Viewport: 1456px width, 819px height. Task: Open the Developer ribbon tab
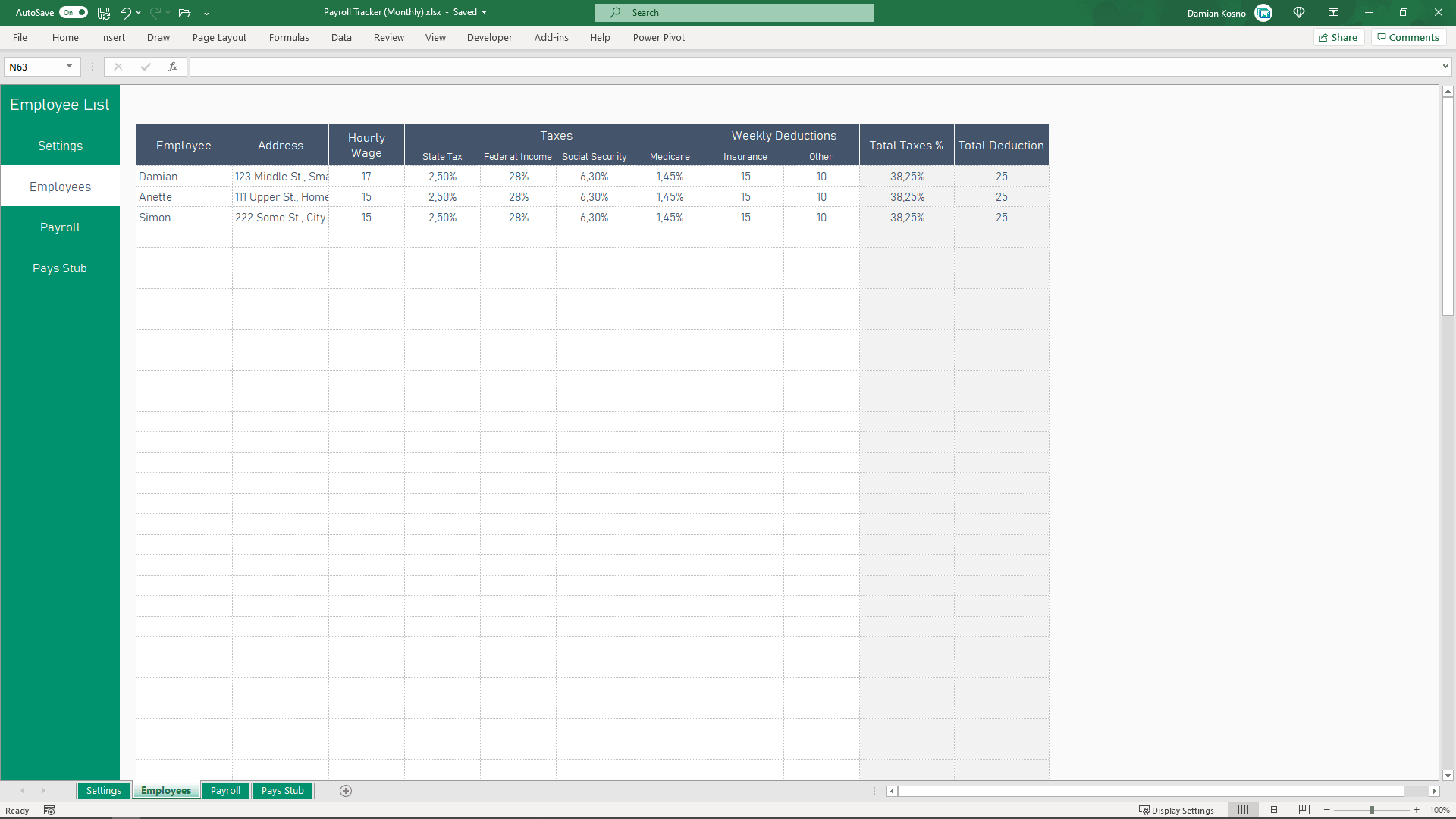coord(490,37)
